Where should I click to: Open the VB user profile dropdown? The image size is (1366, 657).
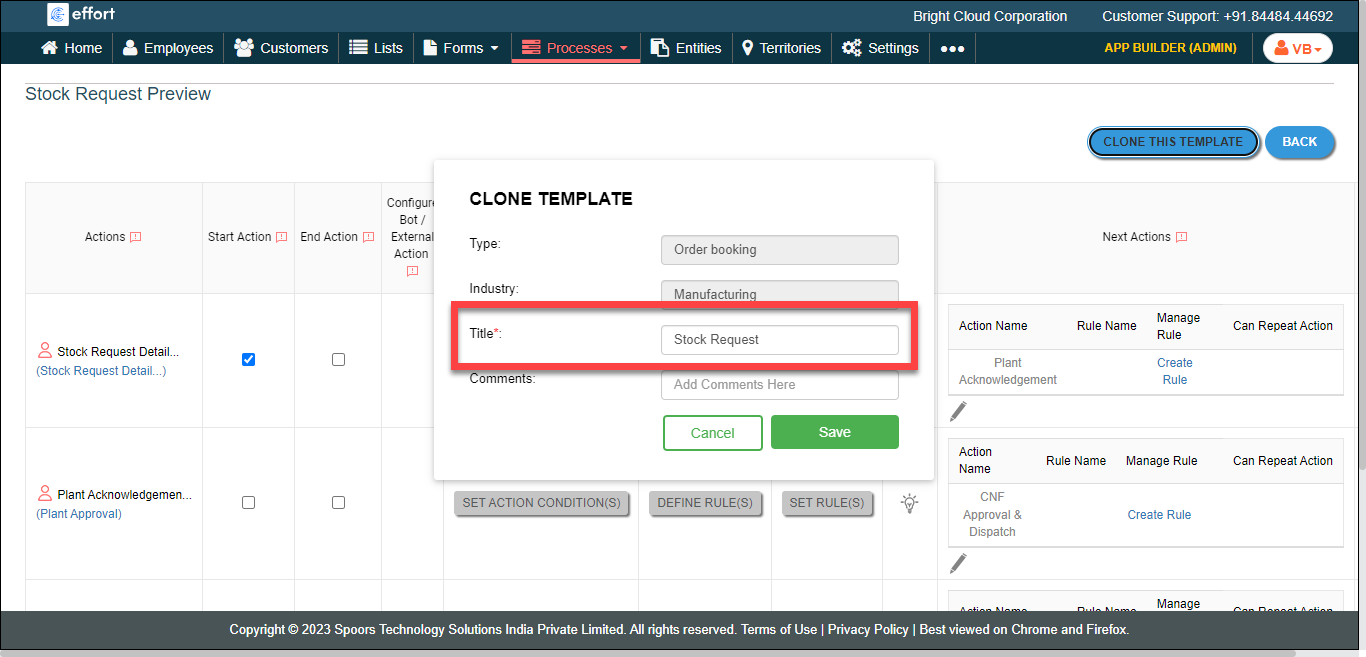[x=1297, y=48]
